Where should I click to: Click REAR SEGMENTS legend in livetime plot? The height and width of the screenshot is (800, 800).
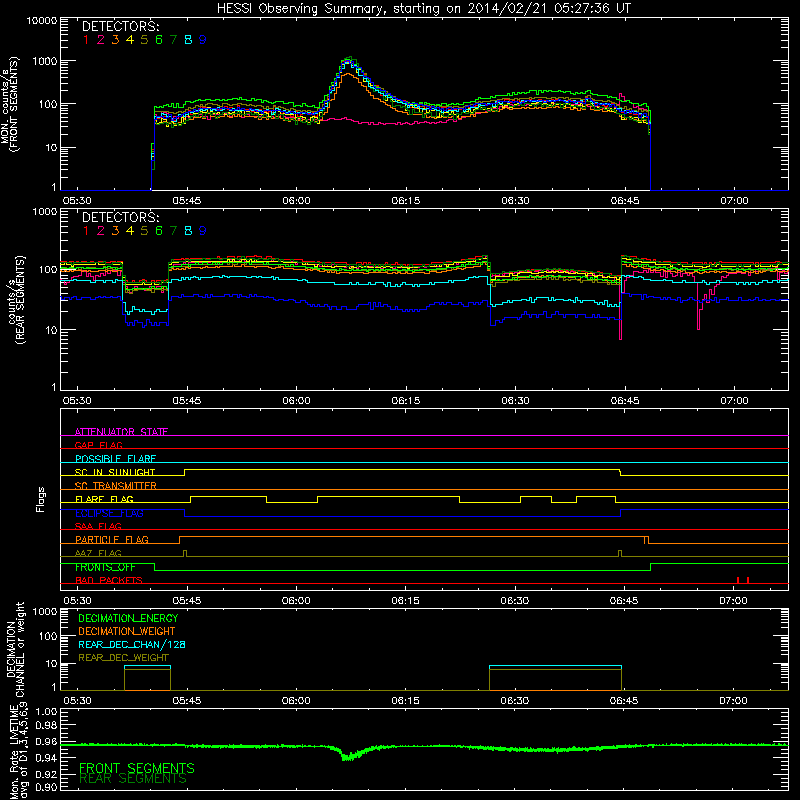coord(133,779)
